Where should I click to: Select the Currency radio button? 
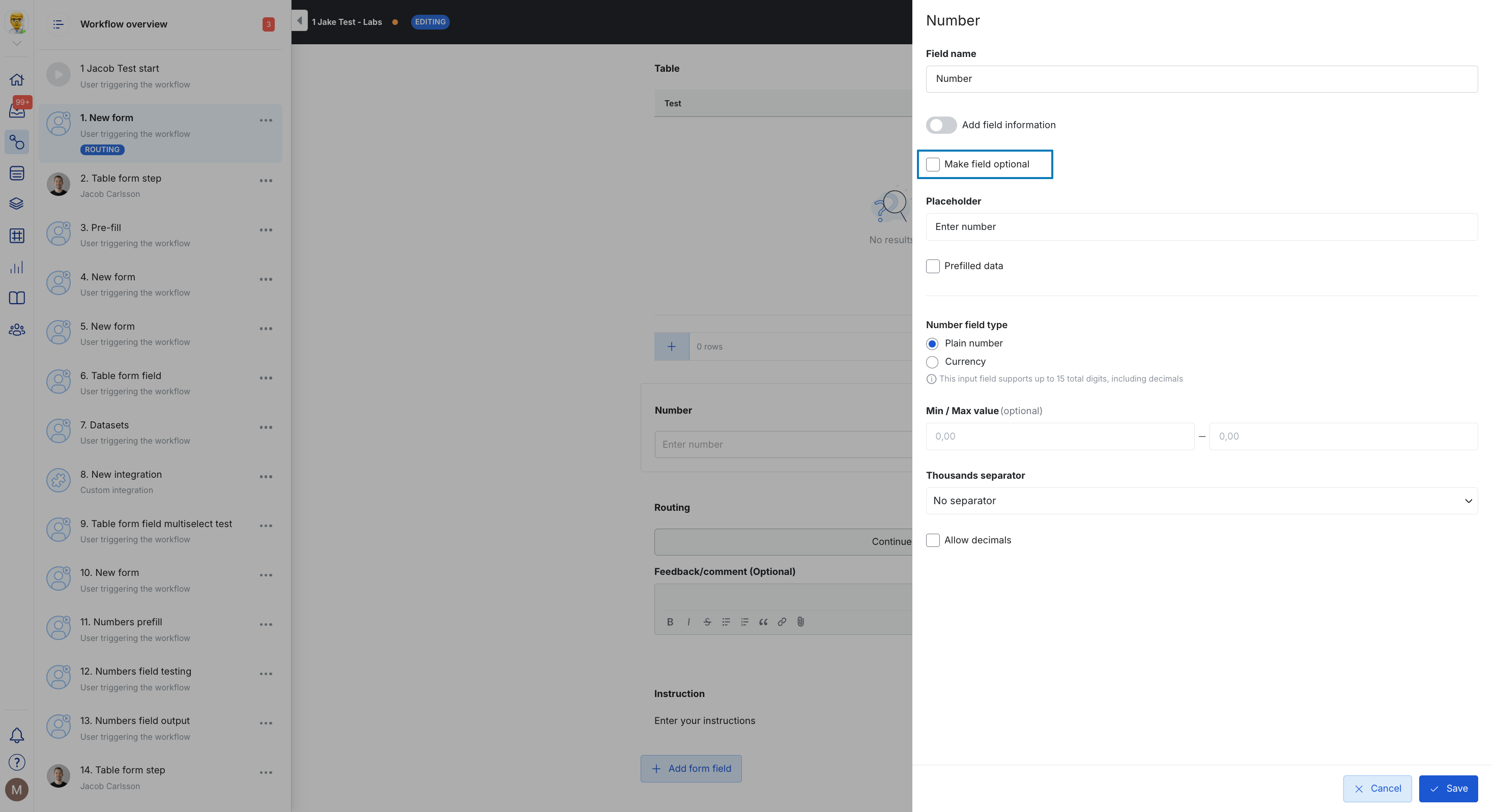point(932,362)
